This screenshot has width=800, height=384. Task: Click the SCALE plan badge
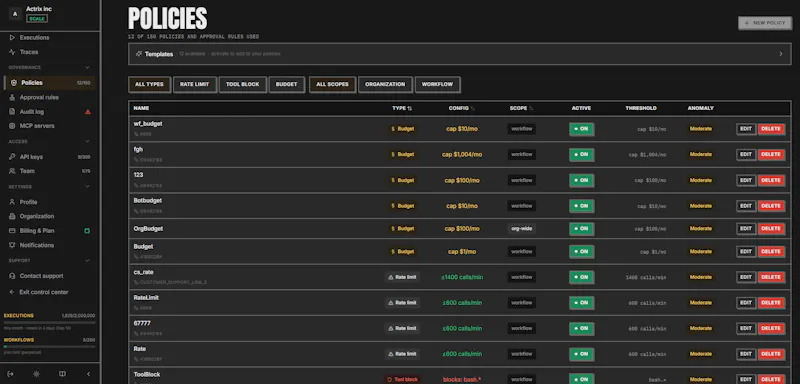[37, 19]
